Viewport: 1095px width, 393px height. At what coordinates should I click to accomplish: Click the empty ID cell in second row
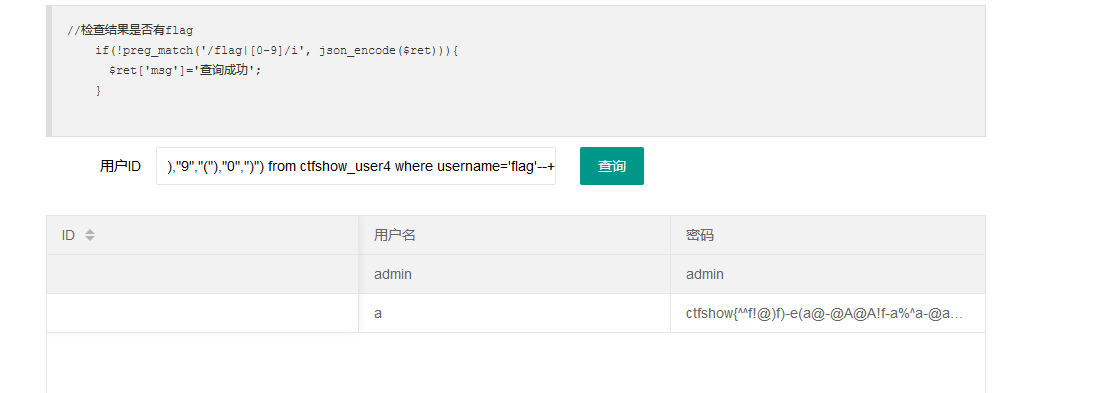[203, 313]
